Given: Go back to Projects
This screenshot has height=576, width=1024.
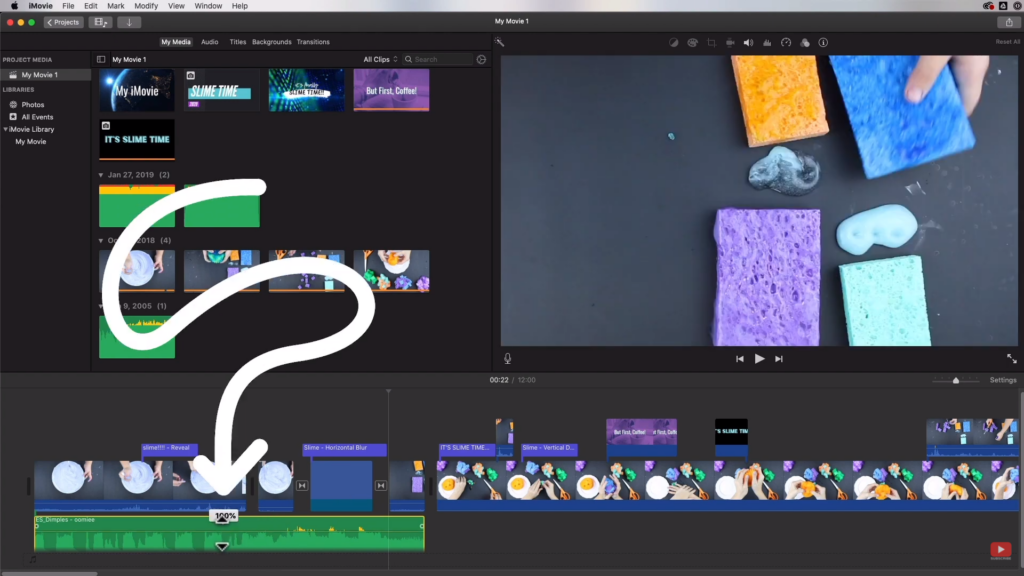Looking at the screenshot, I should (63, 22).
